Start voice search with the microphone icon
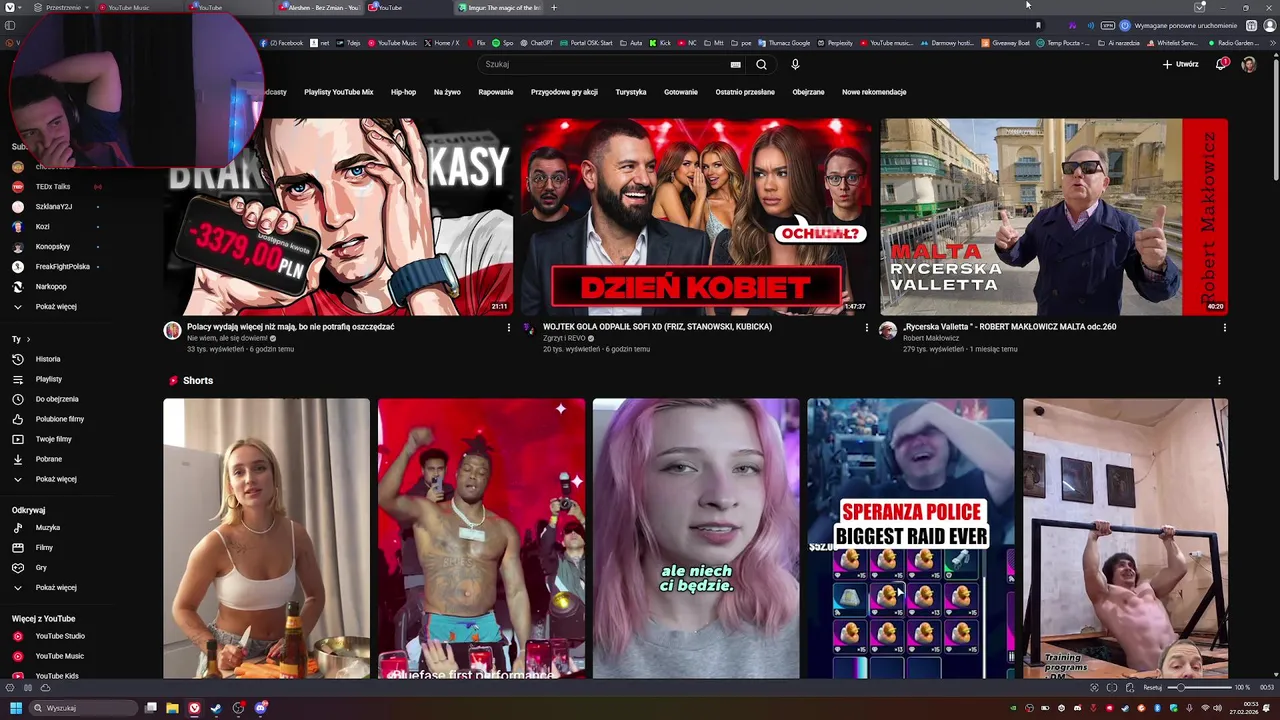The height and width of the screenshot is (720, 1280). (795, 64)
